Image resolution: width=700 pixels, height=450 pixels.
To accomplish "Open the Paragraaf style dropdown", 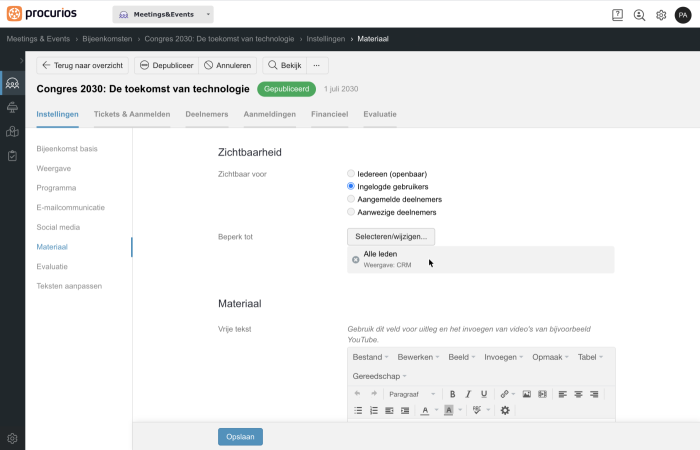I will tap(412, 394).
